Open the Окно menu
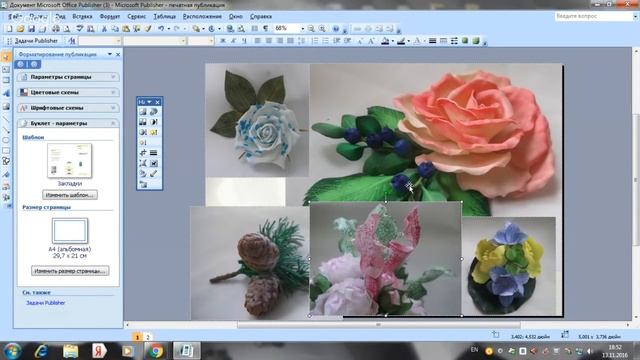This screenshot has width=640, height=360. coord(236,17)
